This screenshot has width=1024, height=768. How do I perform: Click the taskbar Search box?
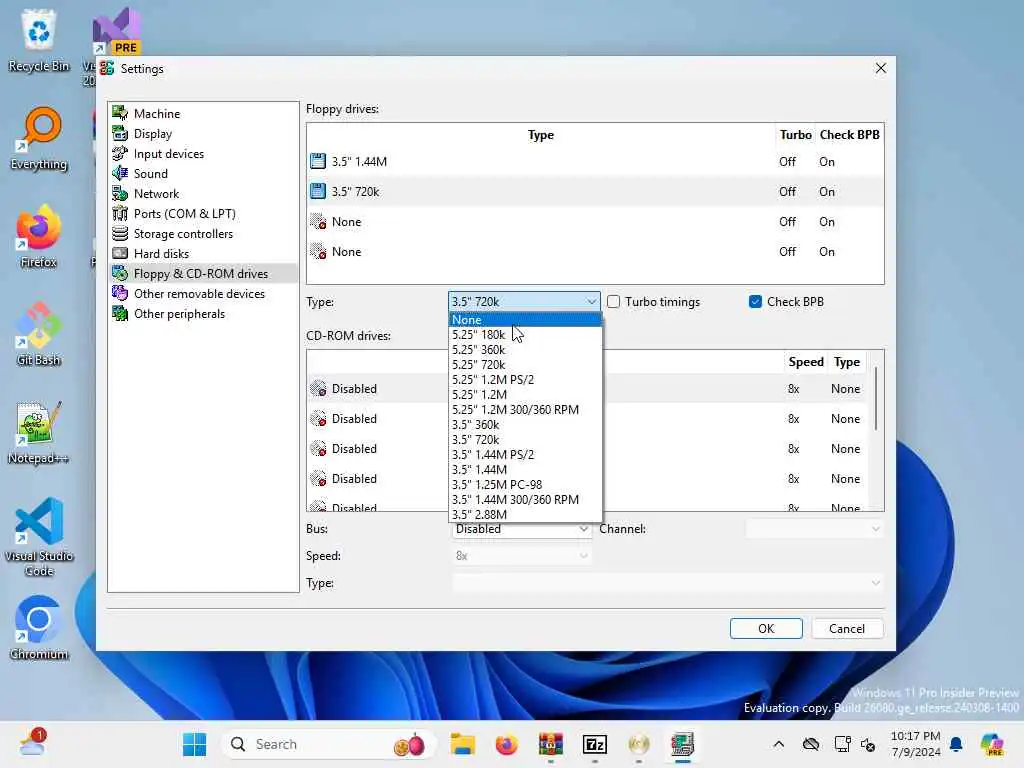pos(328,744)
